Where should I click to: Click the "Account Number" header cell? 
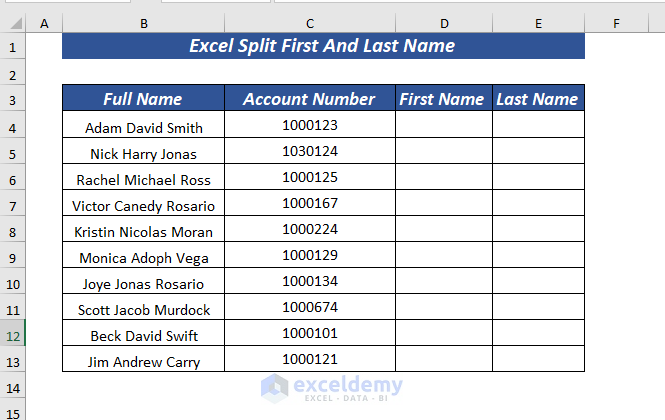(x=310, y=99)
